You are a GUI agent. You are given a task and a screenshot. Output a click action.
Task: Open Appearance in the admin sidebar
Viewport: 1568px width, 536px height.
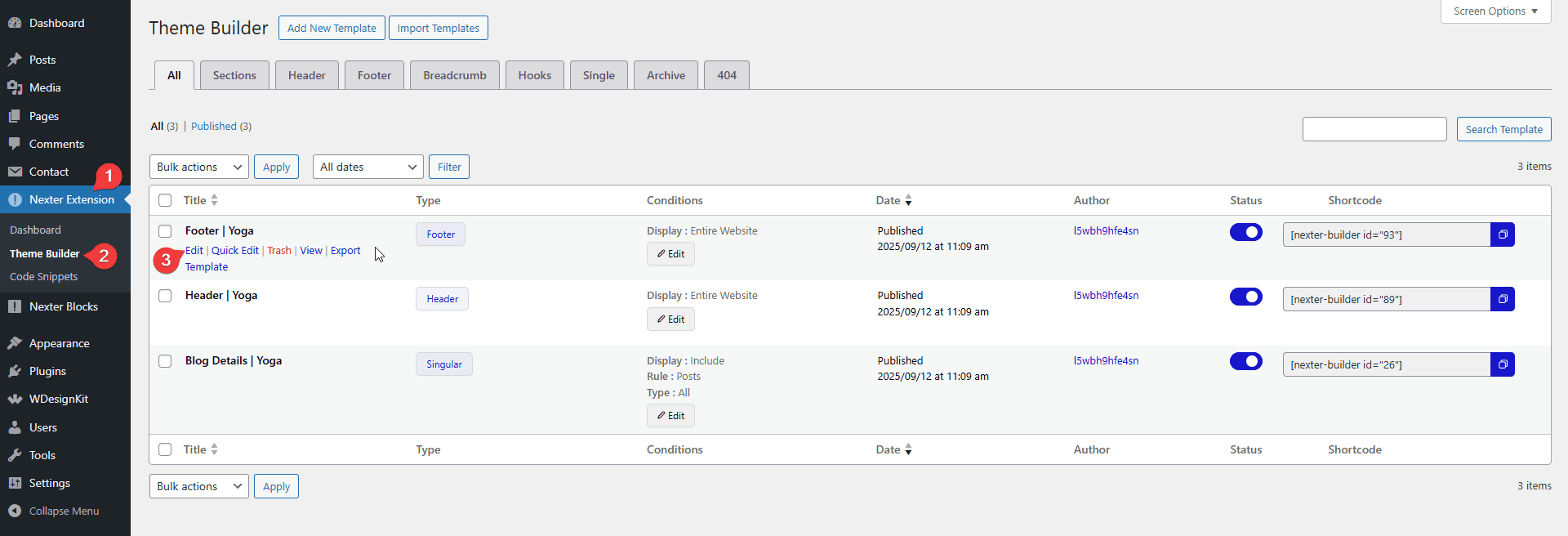59,343
